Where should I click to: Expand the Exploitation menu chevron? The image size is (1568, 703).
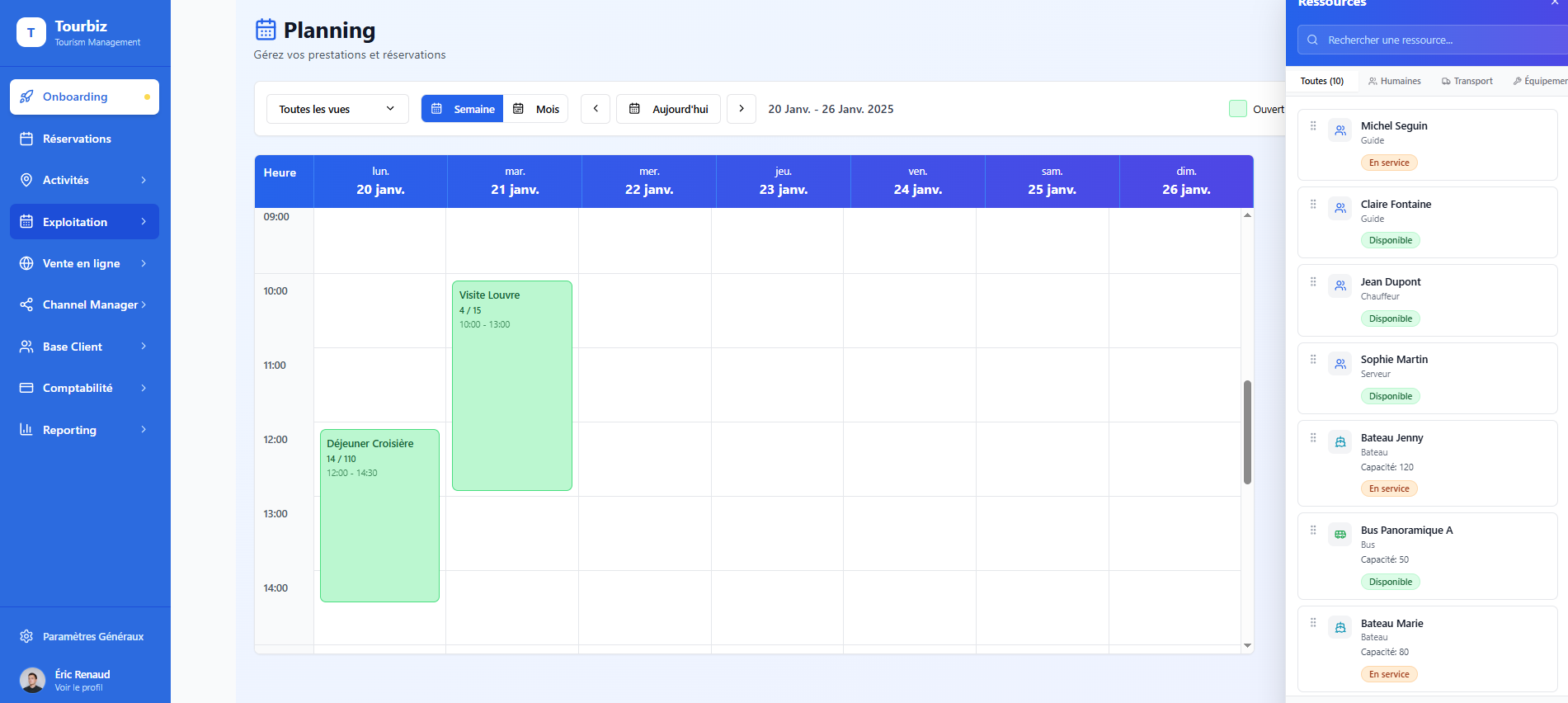click(144, 222)
